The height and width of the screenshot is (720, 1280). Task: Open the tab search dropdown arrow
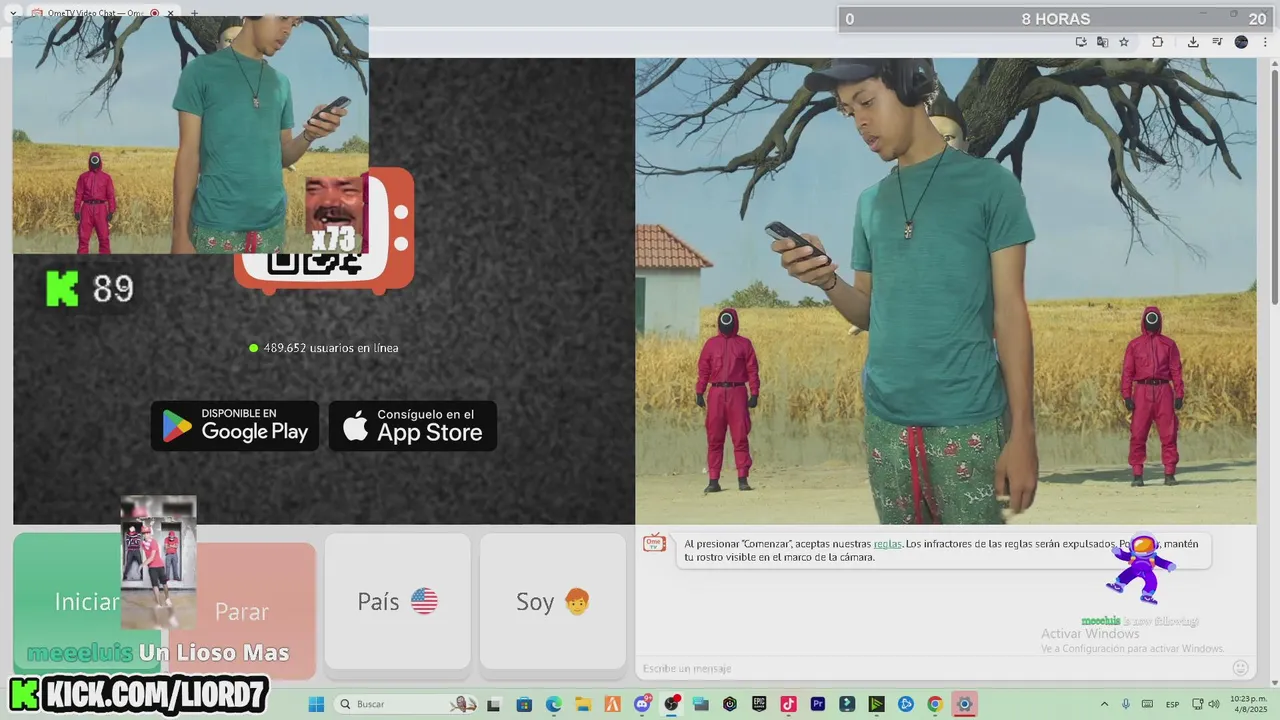pyautogui.click(x=15, y=14)
